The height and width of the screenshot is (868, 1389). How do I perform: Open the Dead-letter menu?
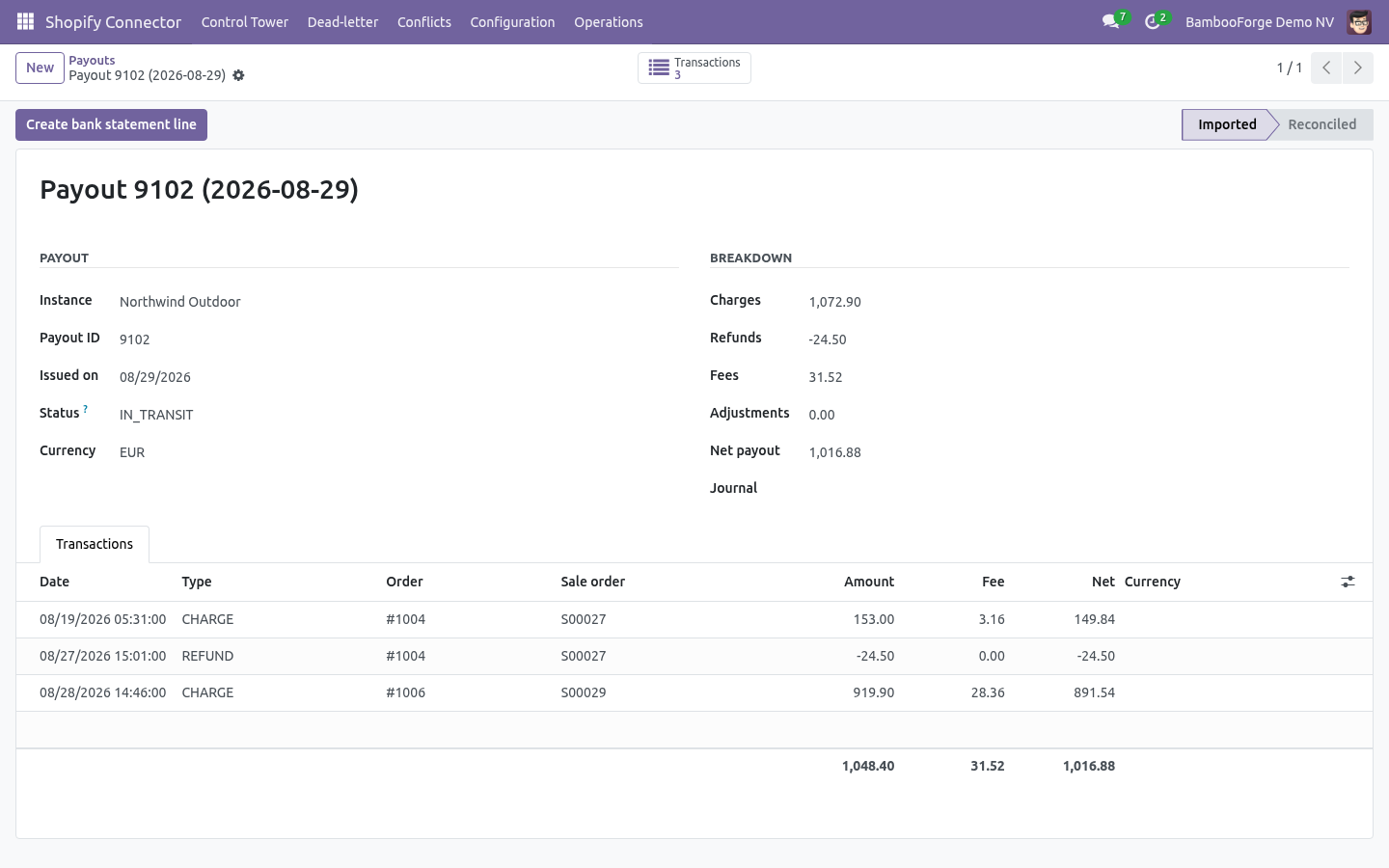click(x=342, y=22)
